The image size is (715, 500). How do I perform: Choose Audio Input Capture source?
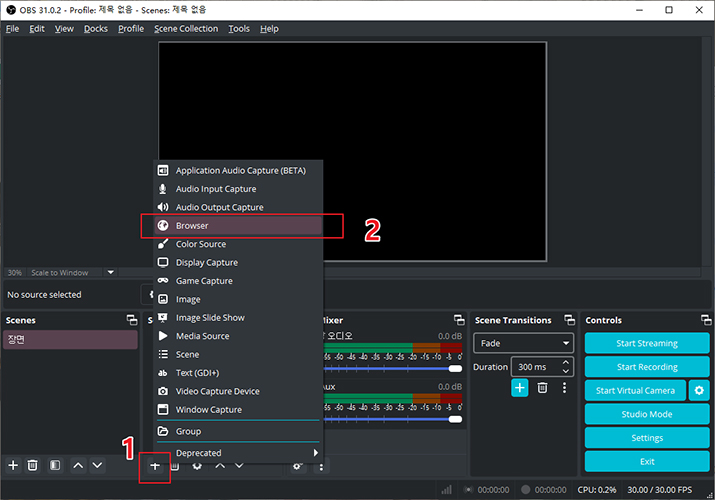[238, 189]
